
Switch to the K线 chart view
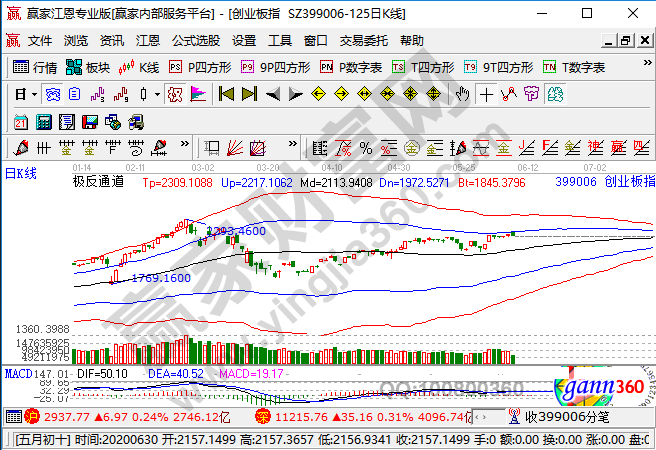[x=139, y=67]
